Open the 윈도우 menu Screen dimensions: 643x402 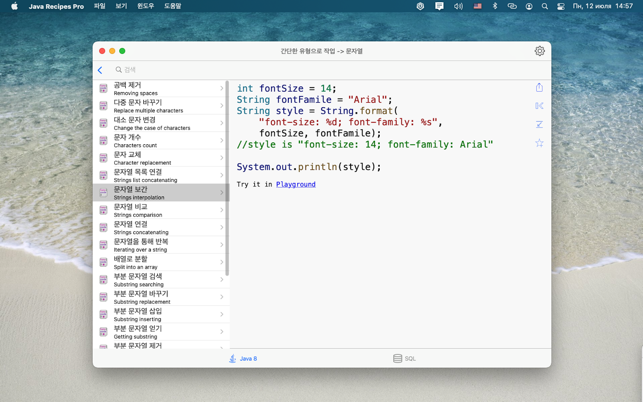(146, 6)
